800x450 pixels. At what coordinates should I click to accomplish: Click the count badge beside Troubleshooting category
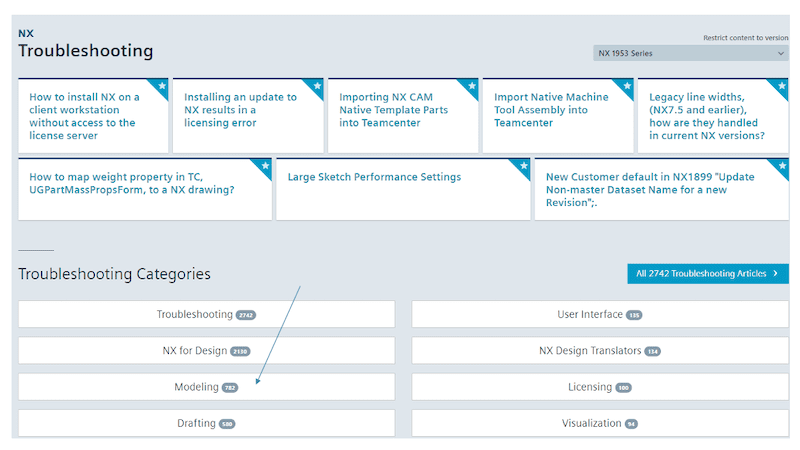(x=246, y=315)
